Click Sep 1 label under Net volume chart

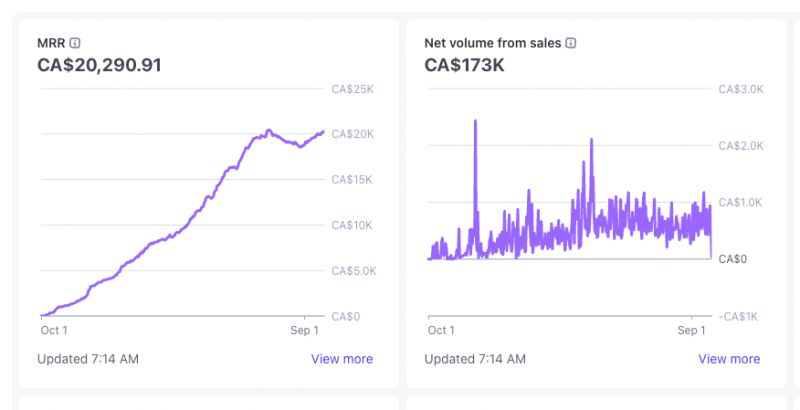pos(691,330)
